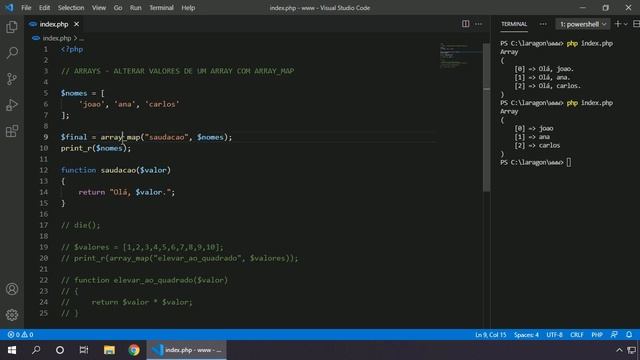
Task: Click function saudacao declaration on line 12
Action: coord(116,170)
